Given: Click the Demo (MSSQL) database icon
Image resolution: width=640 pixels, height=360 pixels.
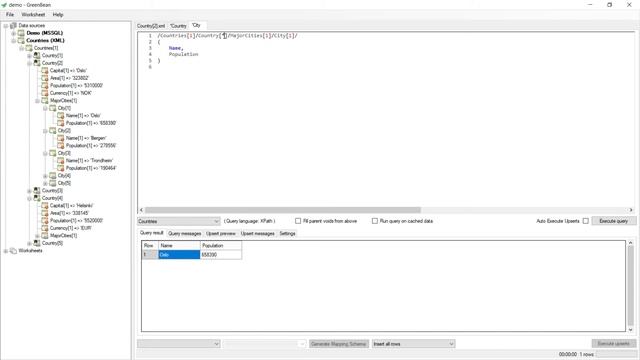Looking at the screenshot, I should point(21,33).
